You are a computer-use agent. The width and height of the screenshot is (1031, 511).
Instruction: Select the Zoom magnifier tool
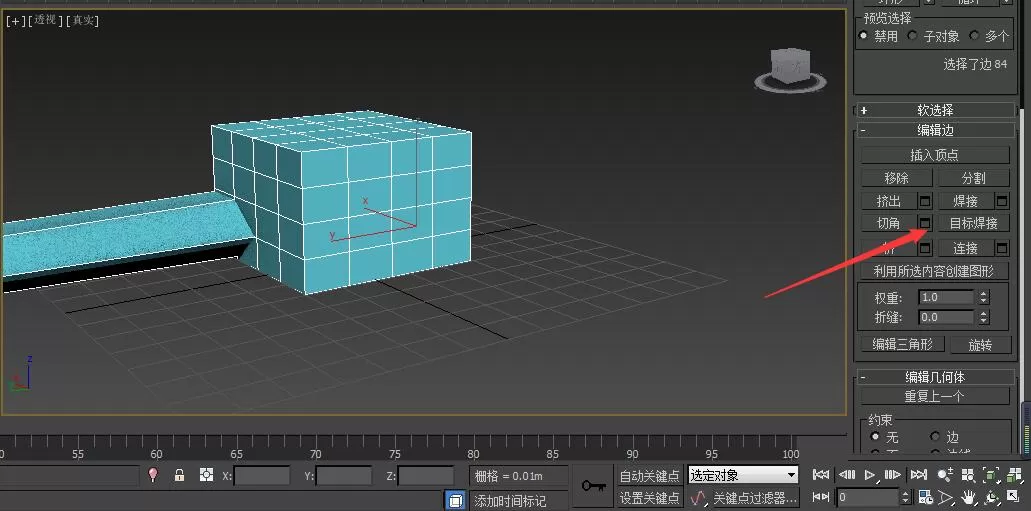(945, 474)
